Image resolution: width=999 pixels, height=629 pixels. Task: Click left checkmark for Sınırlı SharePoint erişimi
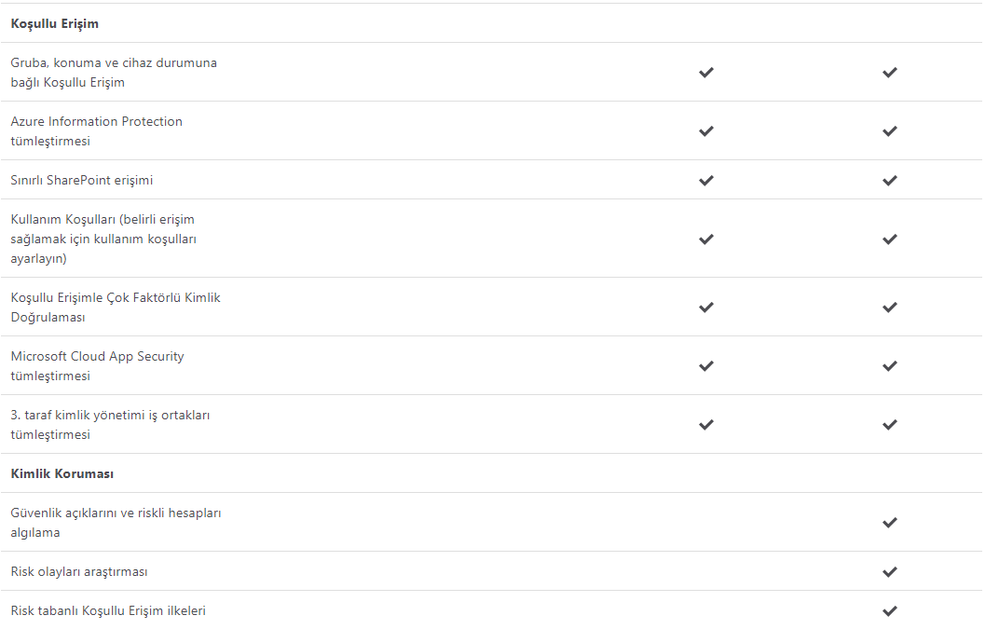(706, 180)
